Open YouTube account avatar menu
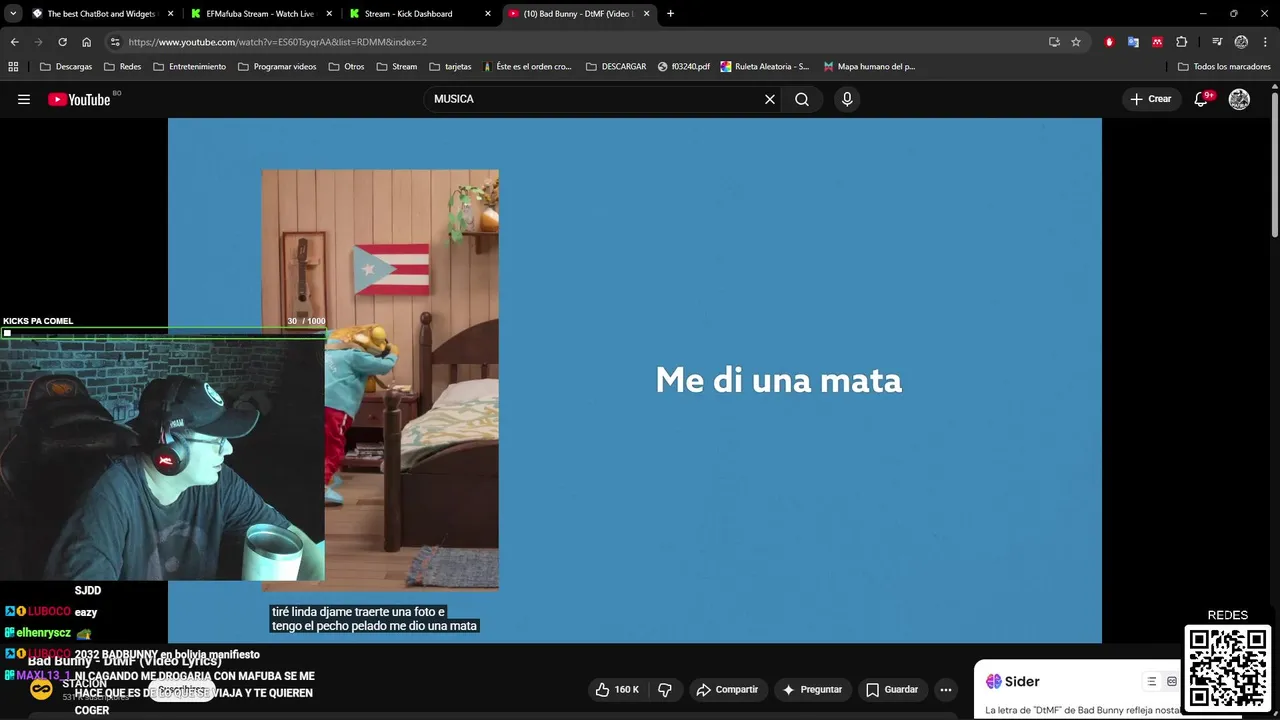Viewport: 1280px width, 720px height. [x=1239, y=99]
